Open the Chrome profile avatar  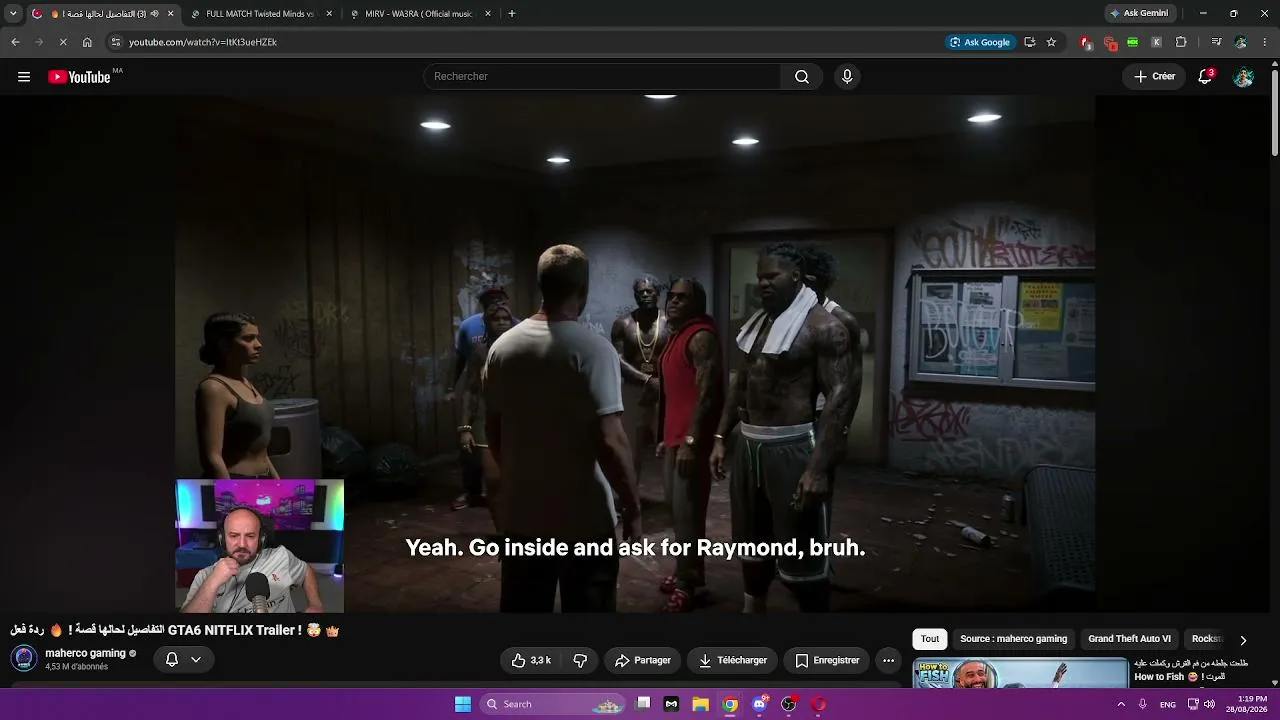point(1241,42)
